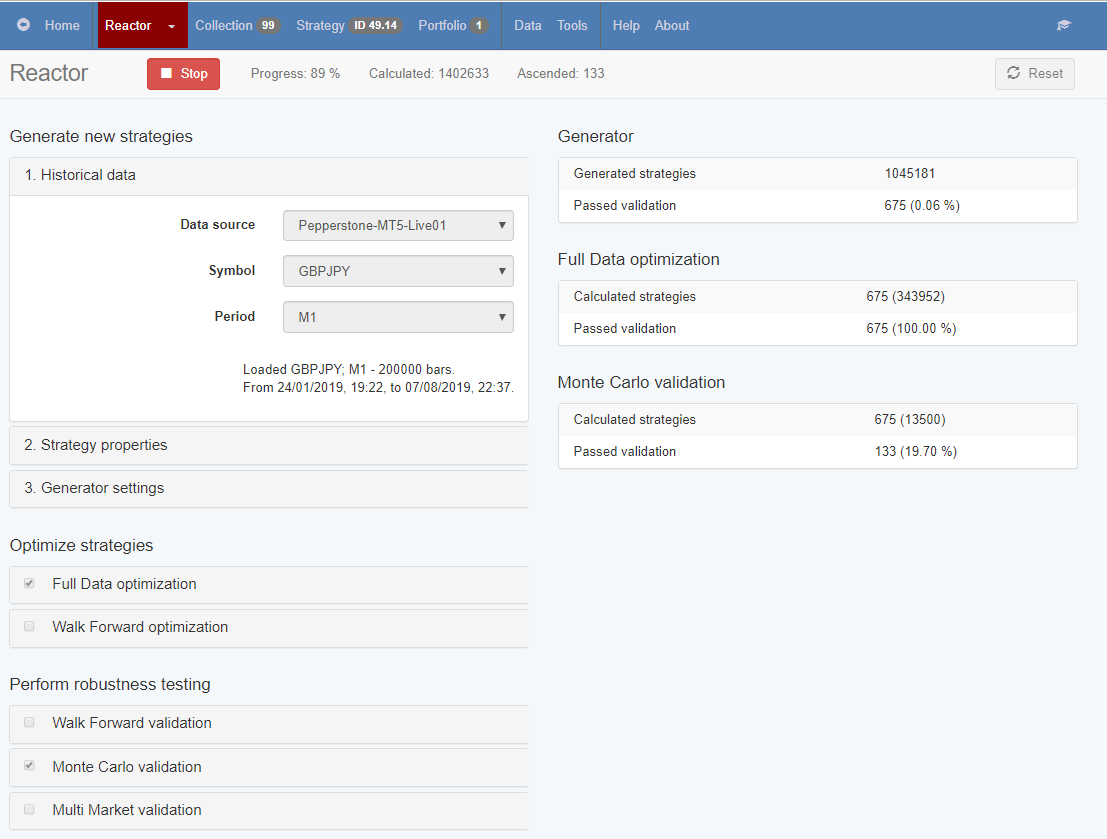Click the Monte Carlo passed value 133 (19.70 %)
Screen dimensions: 1107x839
tap(916, 451)
